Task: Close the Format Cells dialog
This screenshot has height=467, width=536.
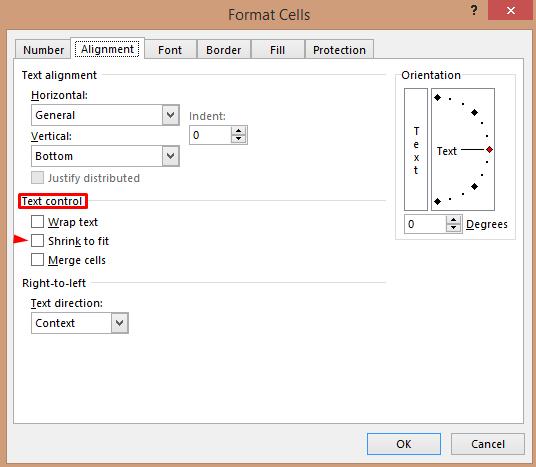Action: click(x=511, y=10)
